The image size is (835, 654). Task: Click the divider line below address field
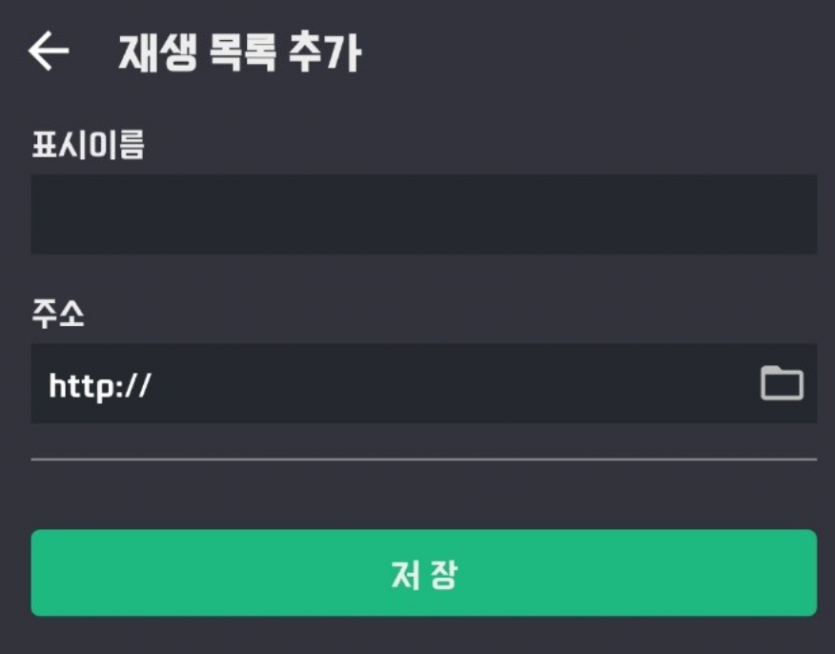coord(424,459)
